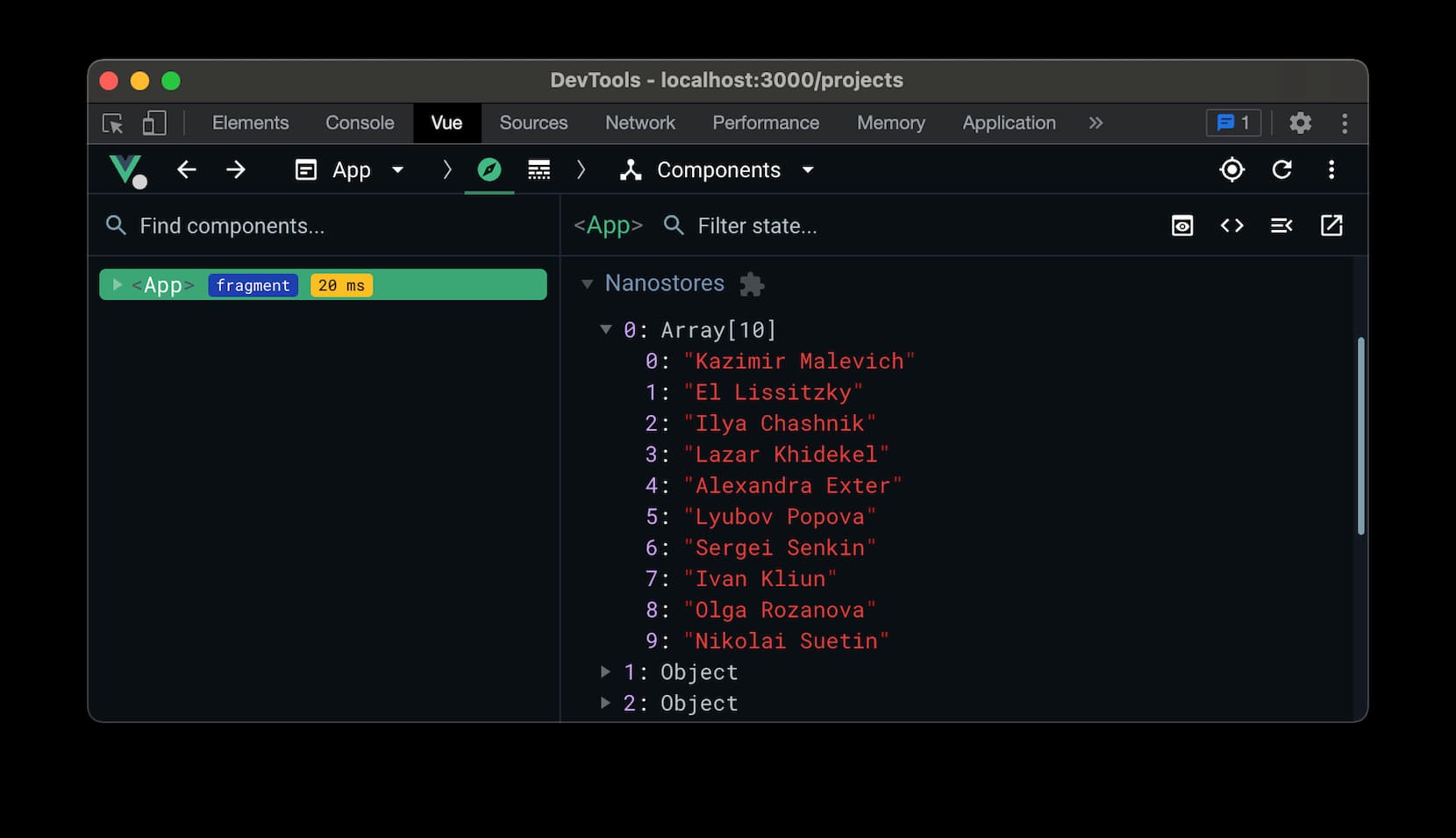Viewport: 1456px width, 838px height.
Task: Select the Vue tab
Action: click(446, 123)
